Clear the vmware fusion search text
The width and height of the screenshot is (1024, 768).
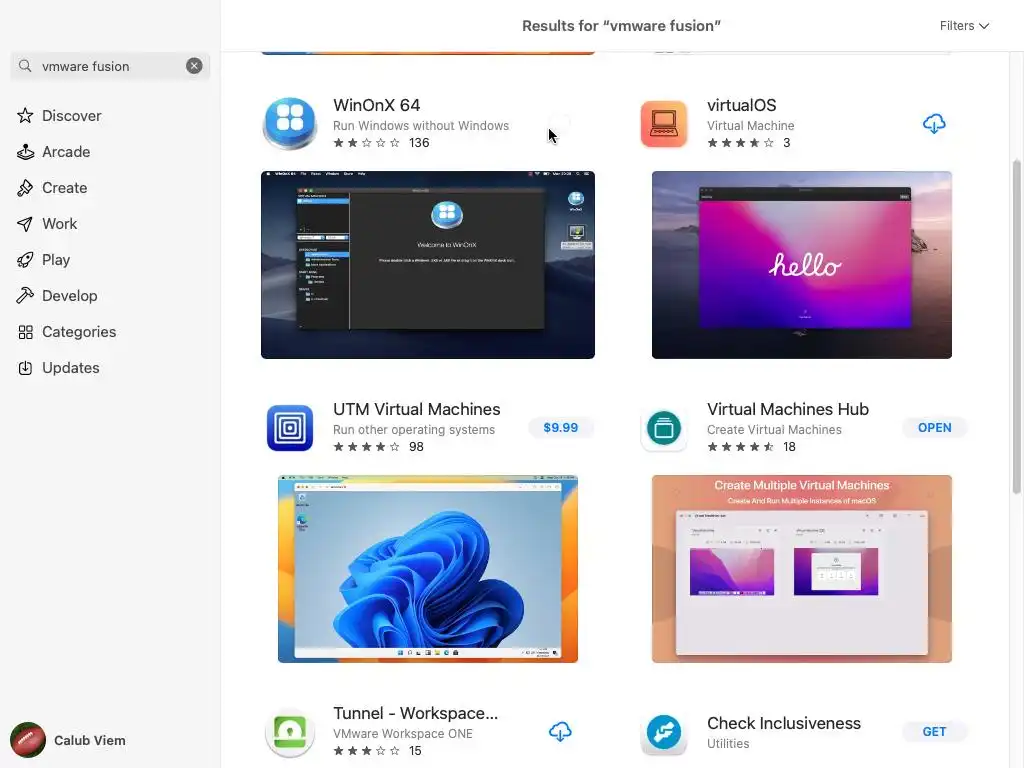(194, 66)
